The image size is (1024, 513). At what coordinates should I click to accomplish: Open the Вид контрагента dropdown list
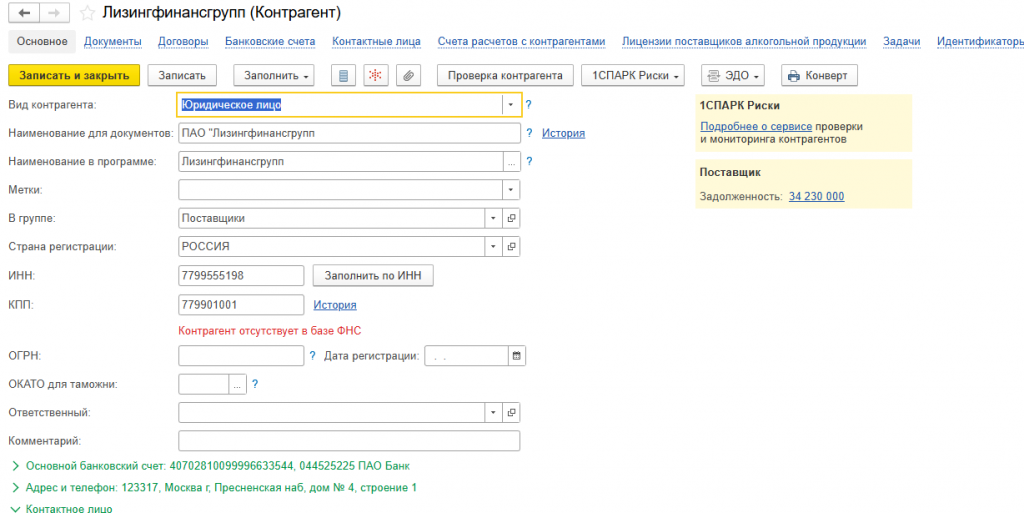pyautogui.click(x=510, y=105)
